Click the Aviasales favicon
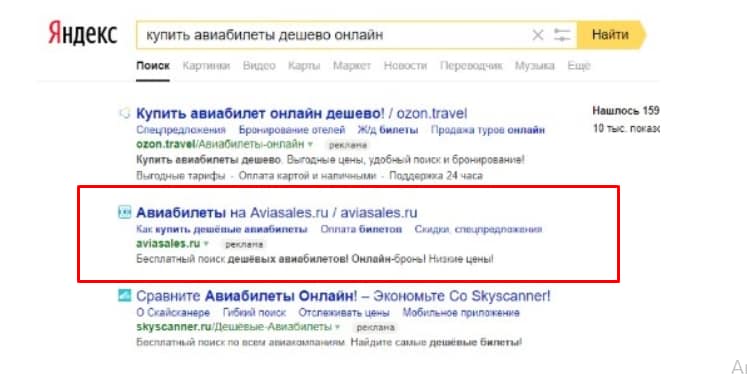Screen dimensions: 747x378 coord(124,212)
